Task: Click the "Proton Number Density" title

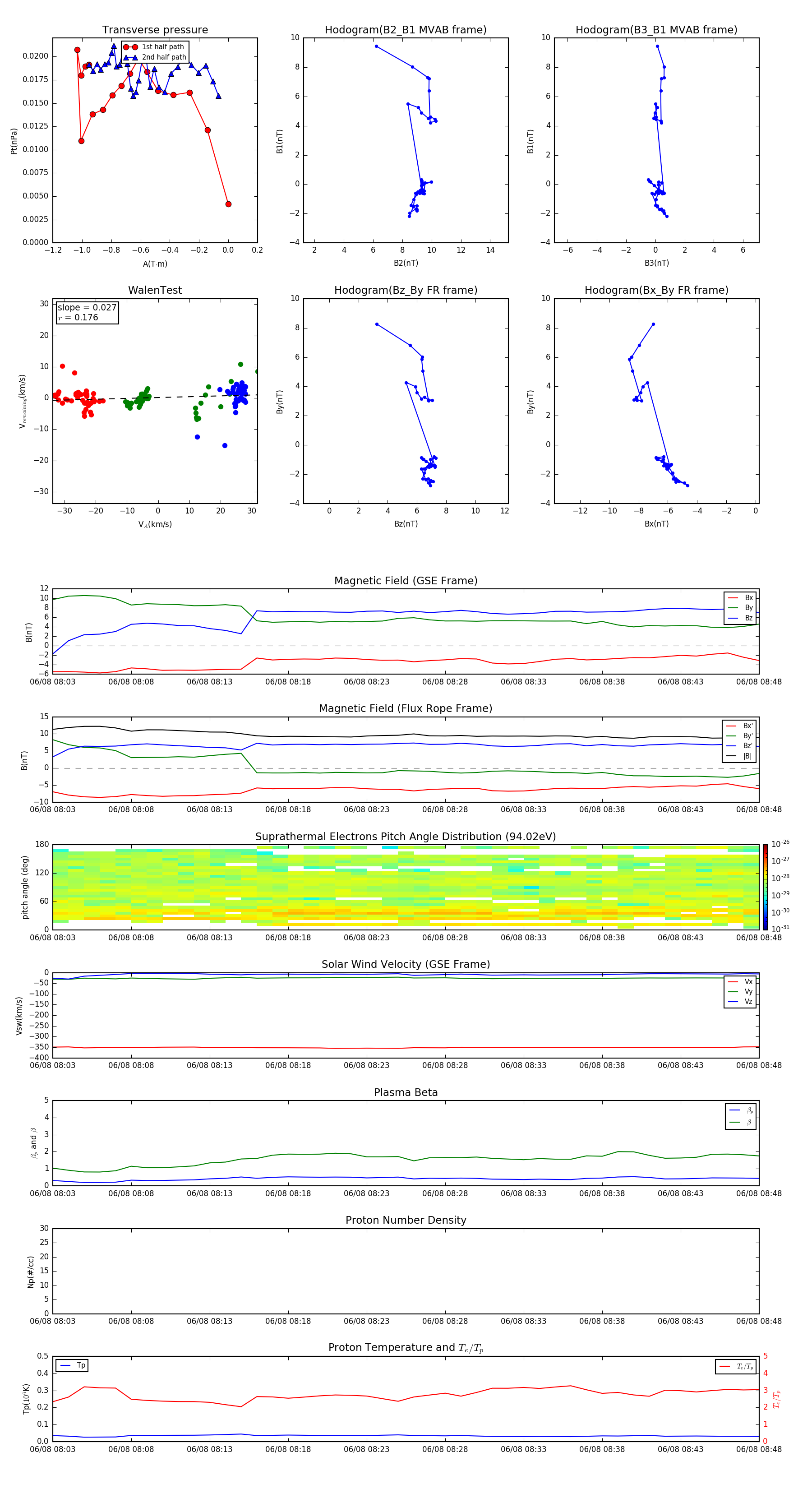Action: (x=406, y=1220)
